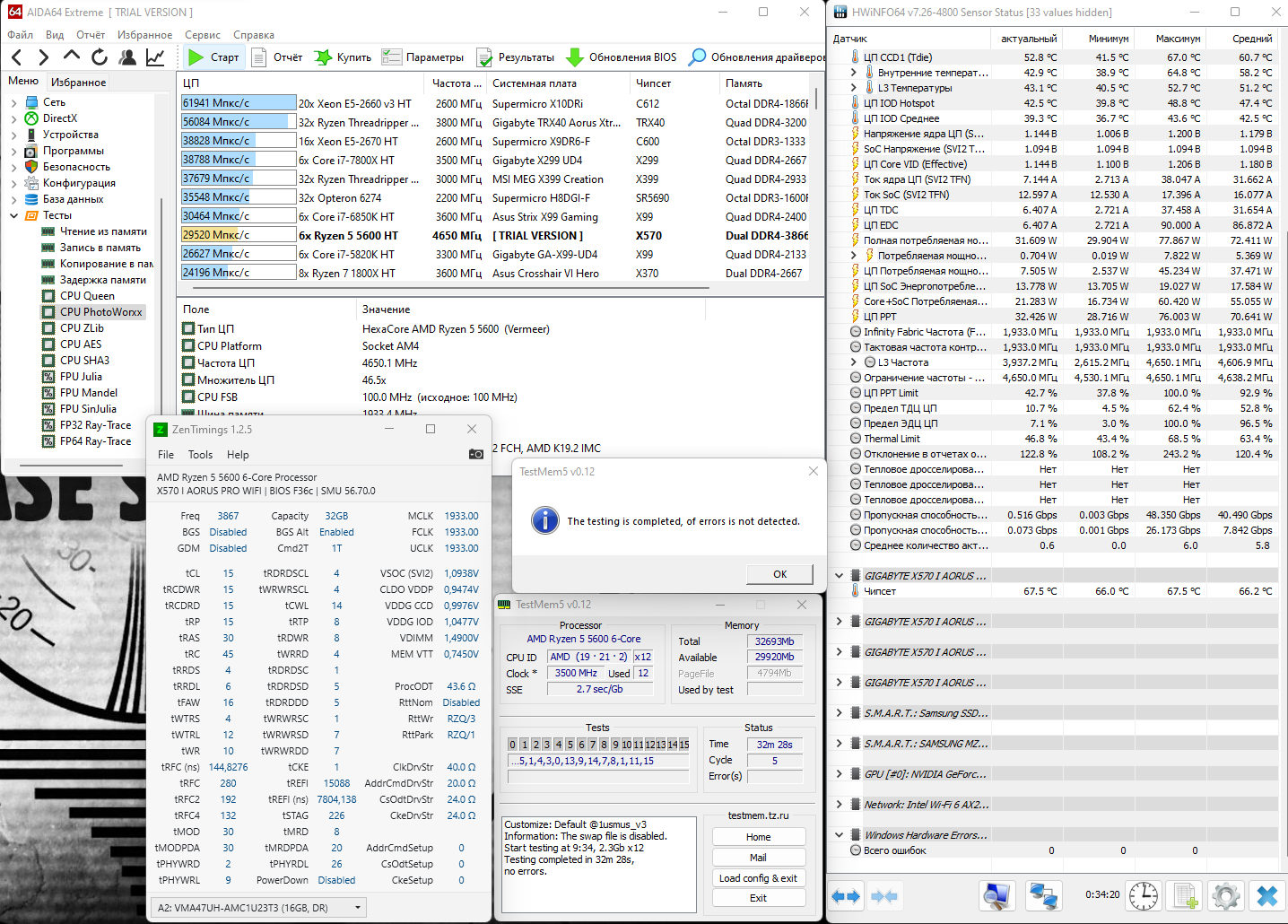
Task: Click the HWiNFO sheet with plus icon
Action: tap(1185, 895)
